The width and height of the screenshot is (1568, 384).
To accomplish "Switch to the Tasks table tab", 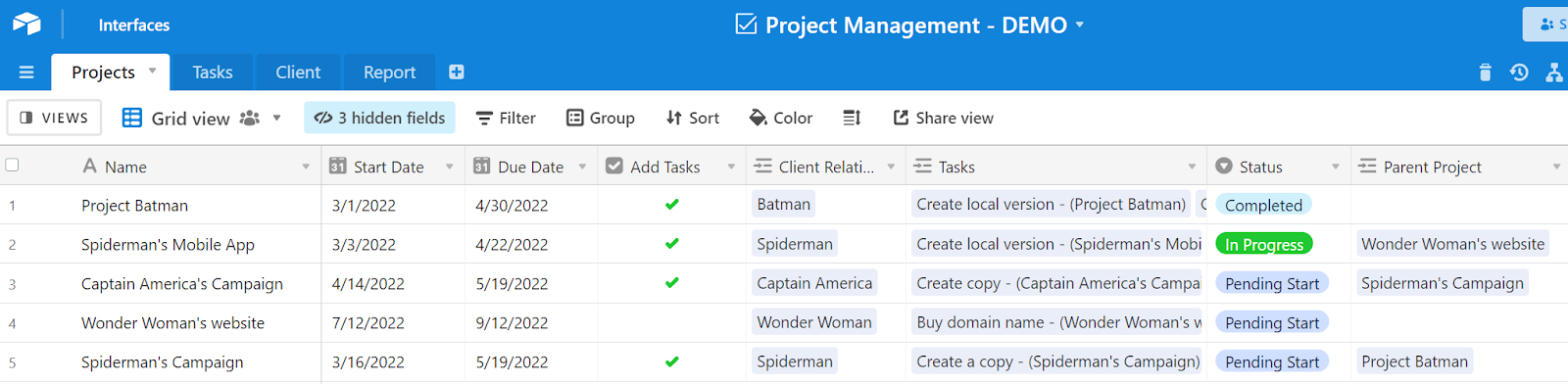I will (213, 72).
